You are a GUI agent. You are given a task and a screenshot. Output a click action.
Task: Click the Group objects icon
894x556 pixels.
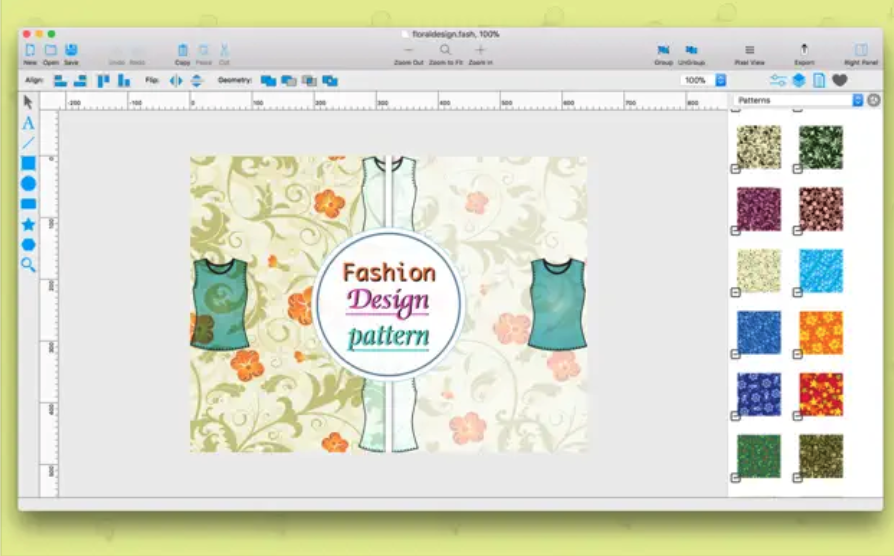pos(663,50)
